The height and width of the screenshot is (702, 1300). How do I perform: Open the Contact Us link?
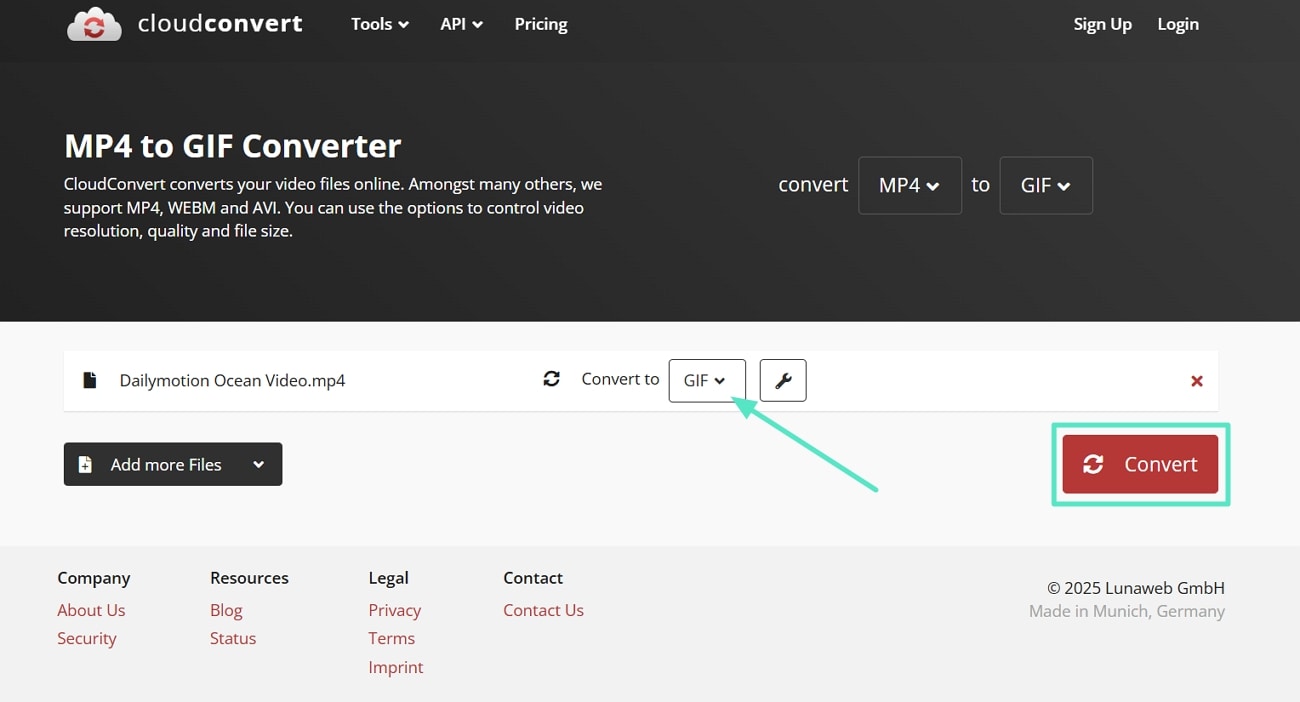[x=543, y=610]
